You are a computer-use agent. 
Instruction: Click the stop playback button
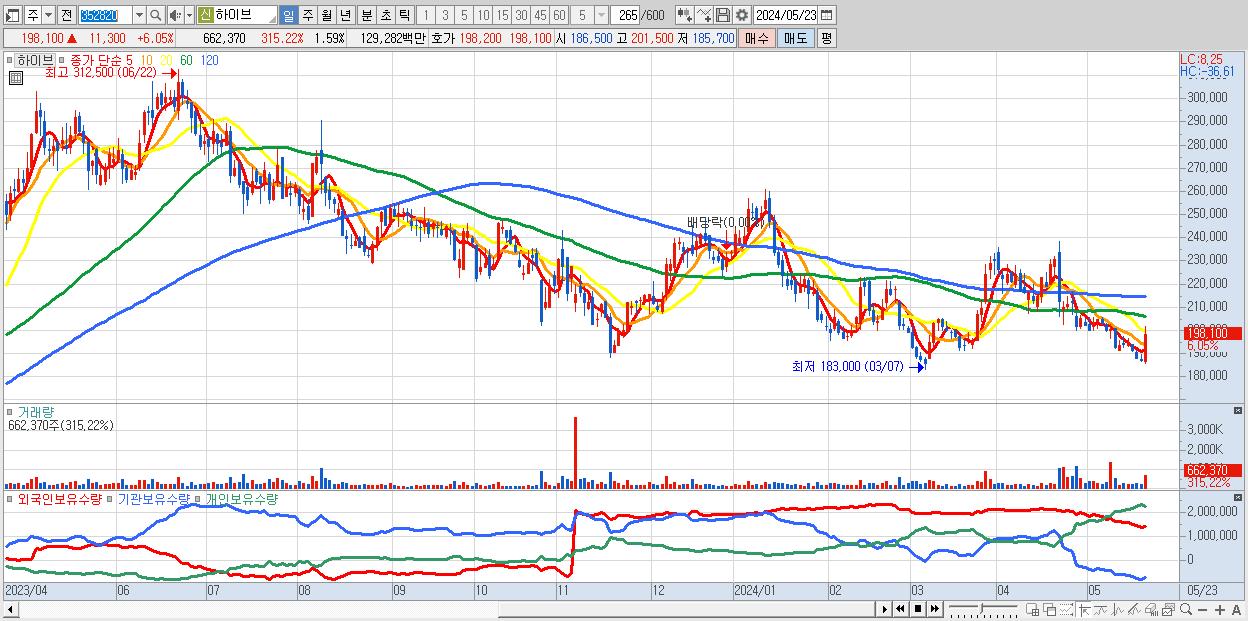click(x=918, y=609)
